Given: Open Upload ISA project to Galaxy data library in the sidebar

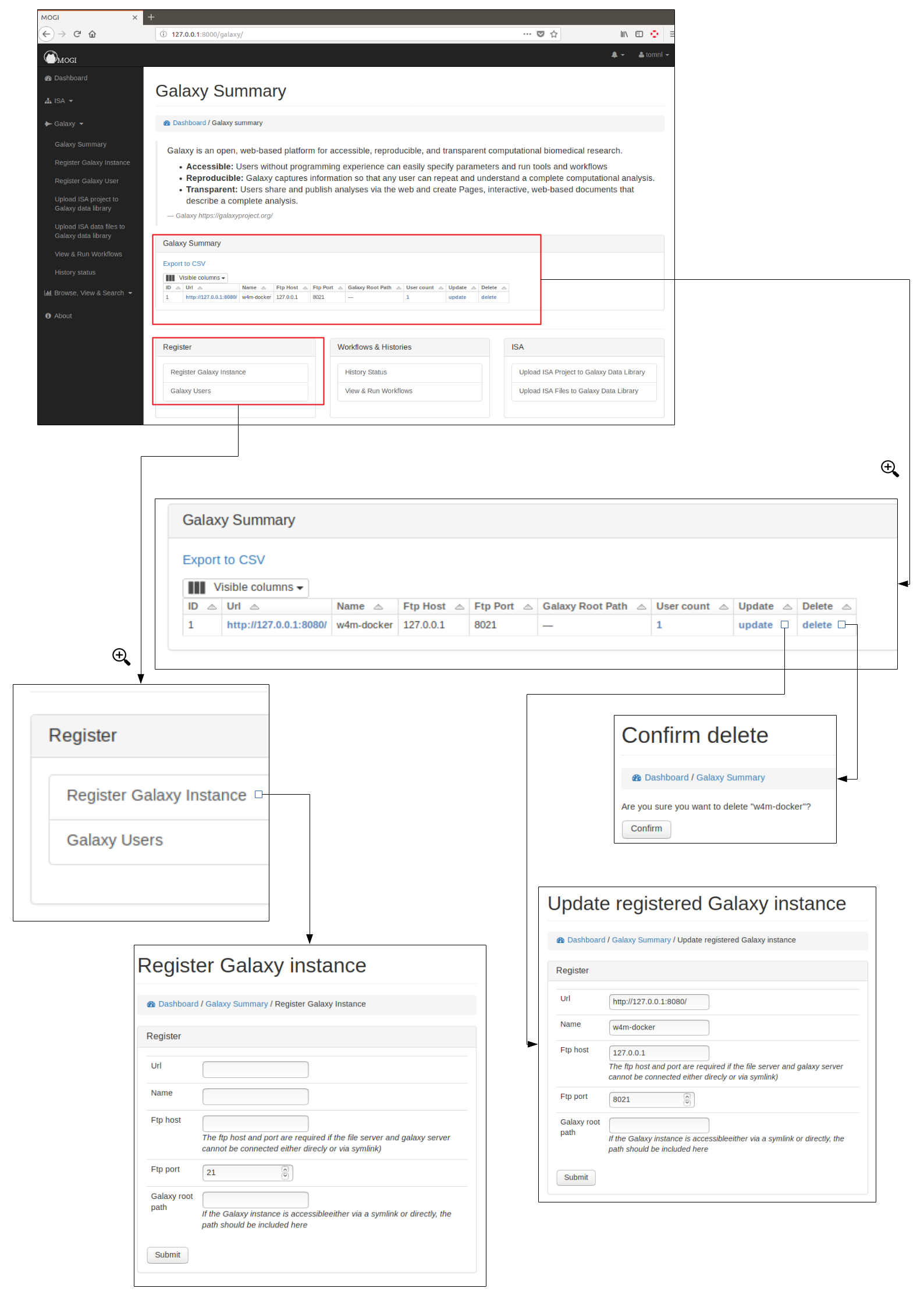Looking at the screenshot, I should pos(87,204).
